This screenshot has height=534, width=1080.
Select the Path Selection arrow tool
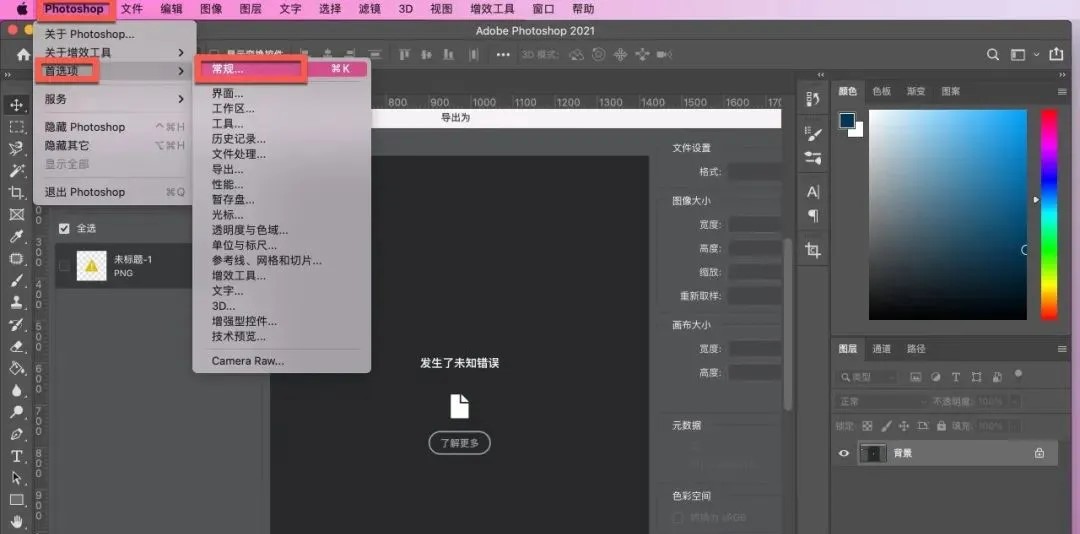[x=17, y=478]
